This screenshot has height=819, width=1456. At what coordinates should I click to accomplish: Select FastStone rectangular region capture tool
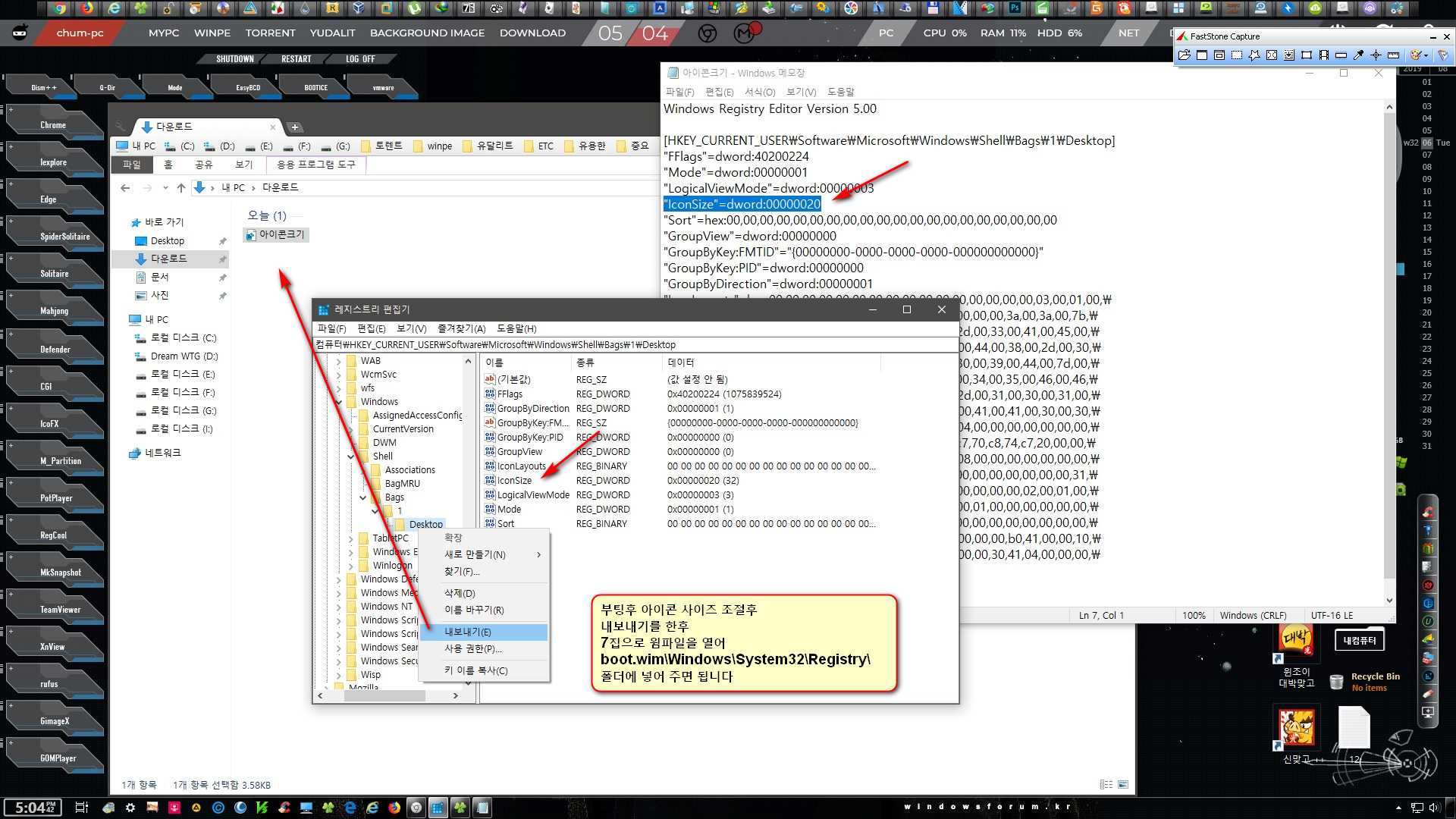pyautogui.click(x=1237, y=55)
